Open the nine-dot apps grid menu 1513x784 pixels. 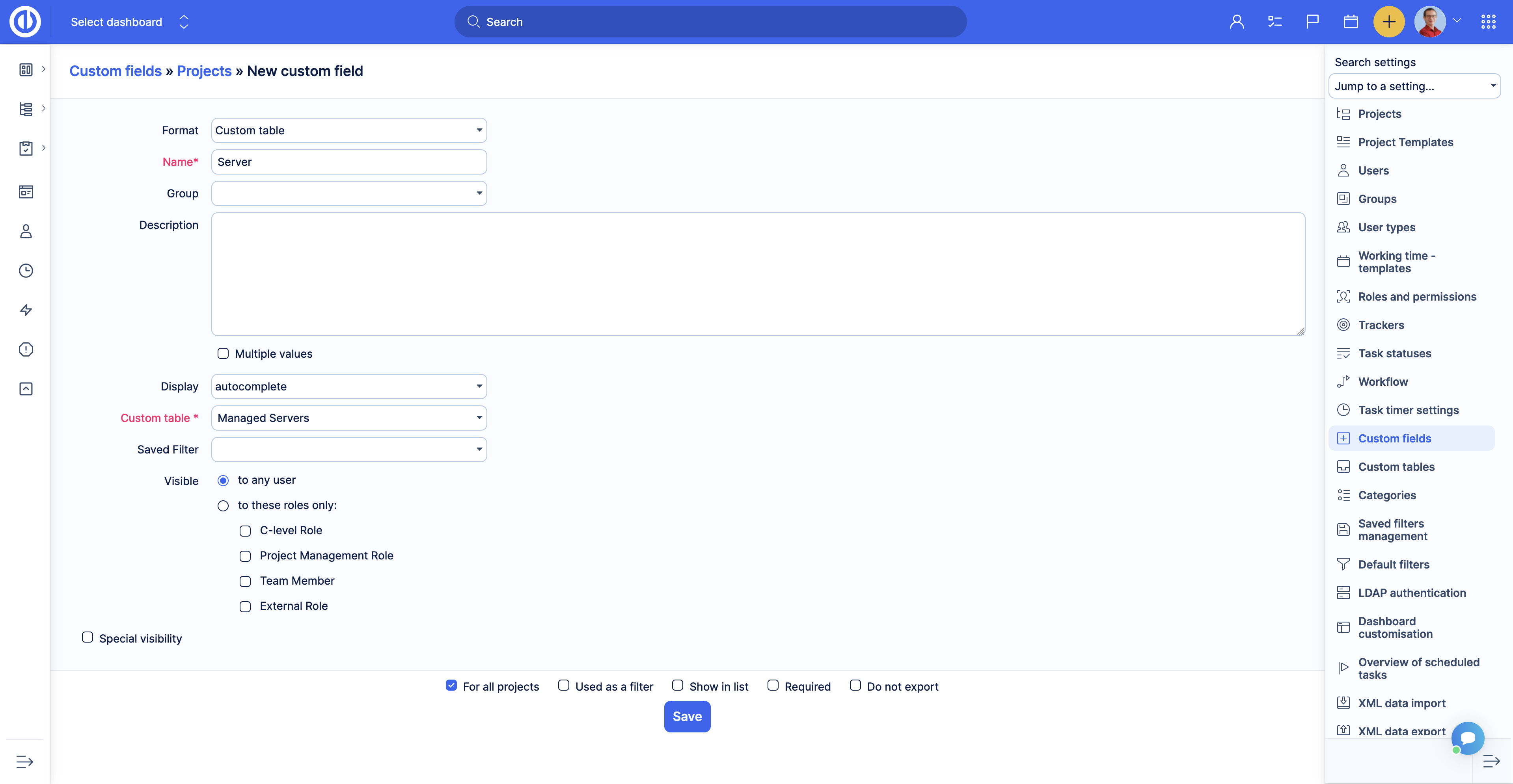pyautogui.click(x=1488, y=22)
